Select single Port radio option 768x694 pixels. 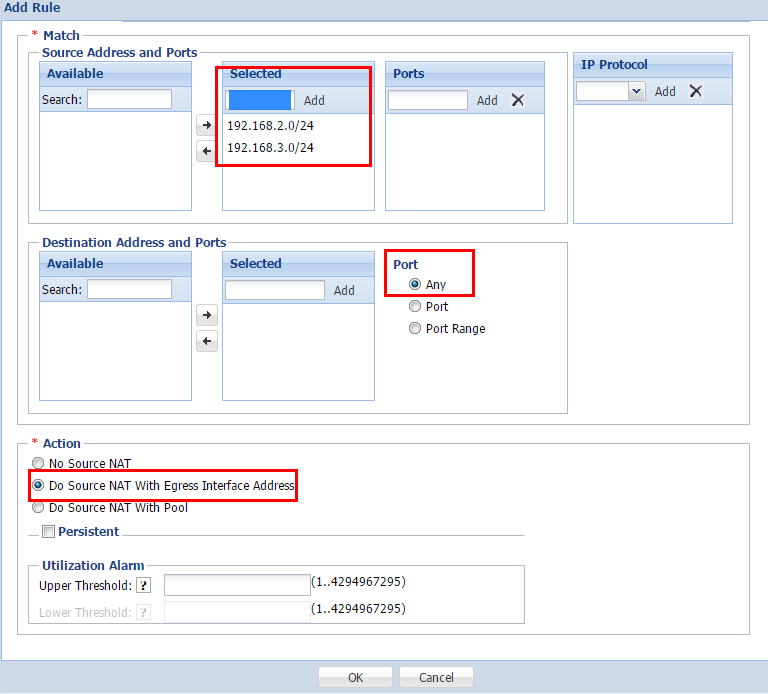coord(415,306)
